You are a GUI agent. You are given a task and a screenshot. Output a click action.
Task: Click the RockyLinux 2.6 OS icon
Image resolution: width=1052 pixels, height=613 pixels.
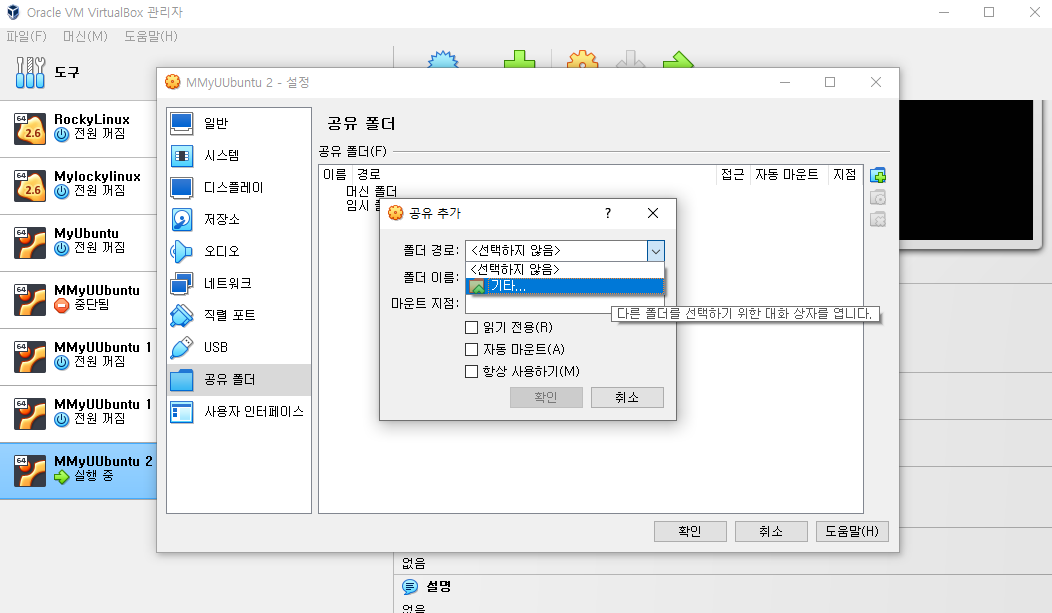[x=30, y=129]
